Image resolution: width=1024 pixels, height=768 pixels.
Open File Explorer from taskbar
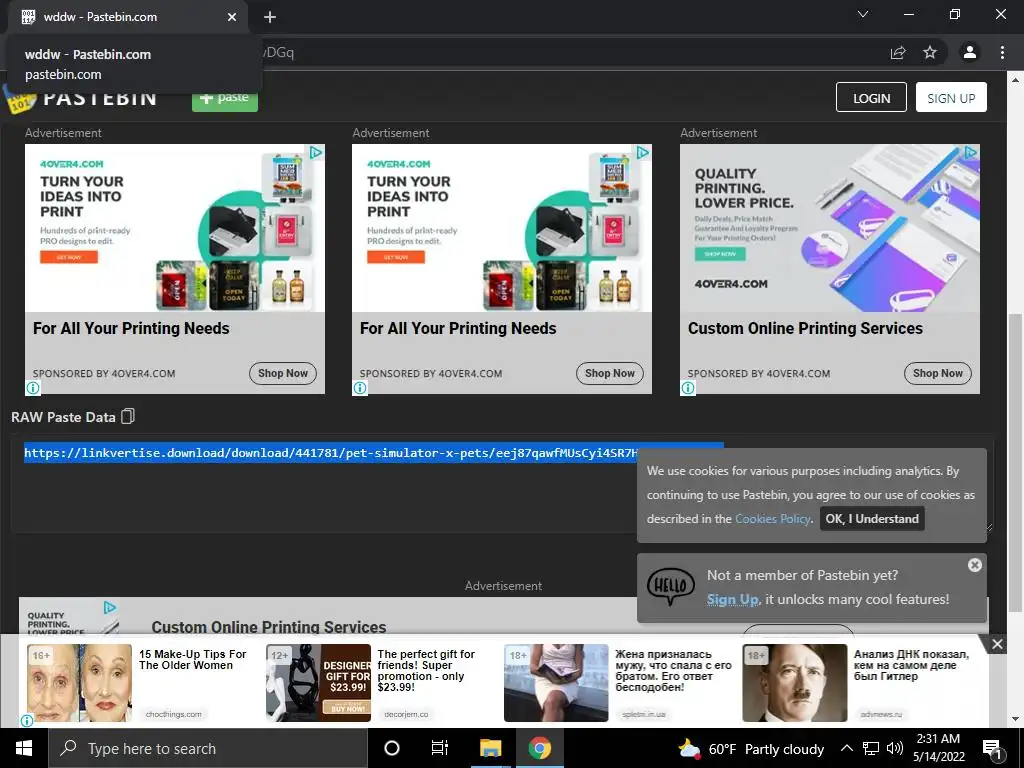(490, 748)
